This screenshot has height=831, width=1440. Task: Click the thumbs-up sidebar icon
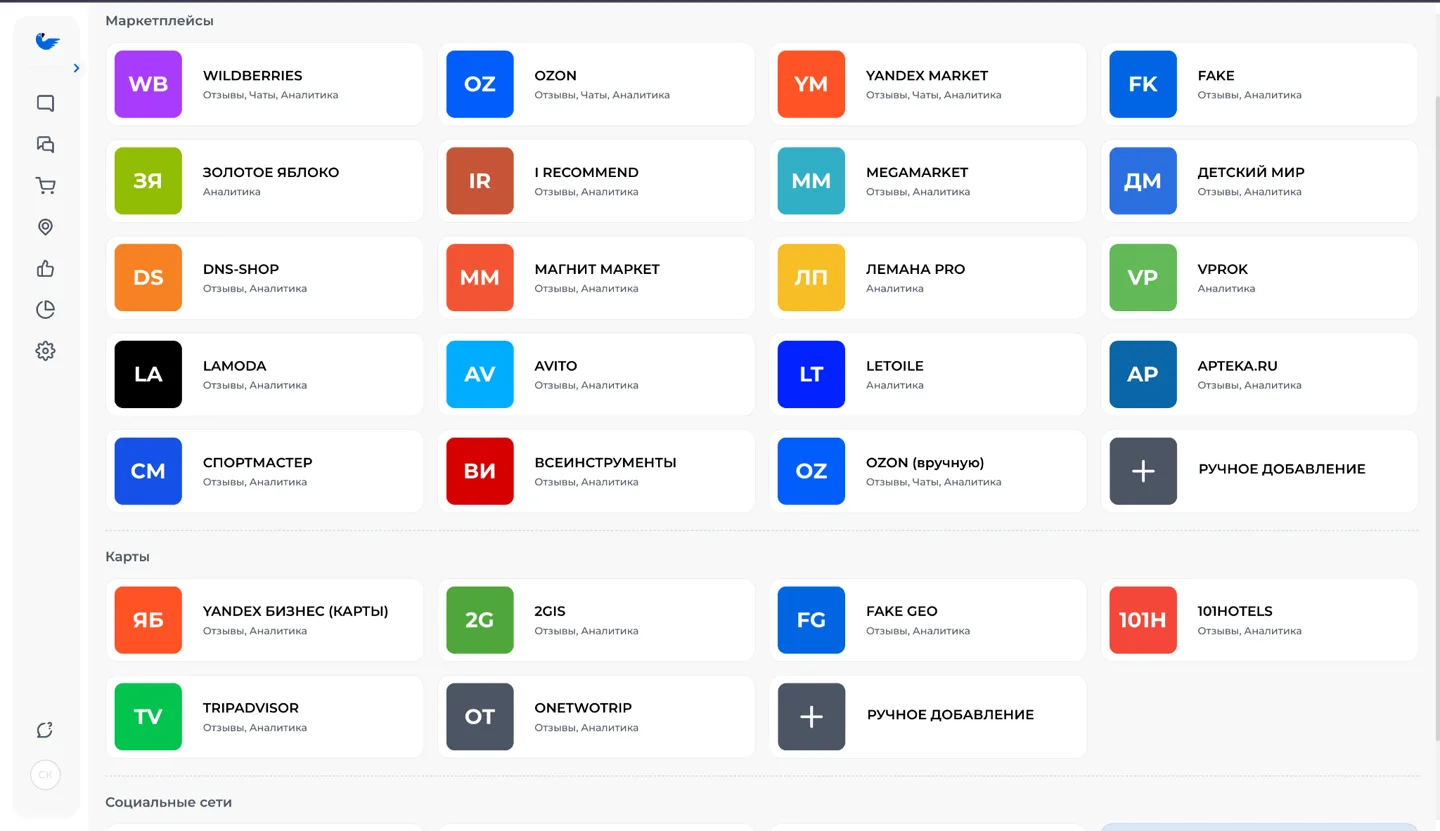pyautogui.click(x=45, y=268)
